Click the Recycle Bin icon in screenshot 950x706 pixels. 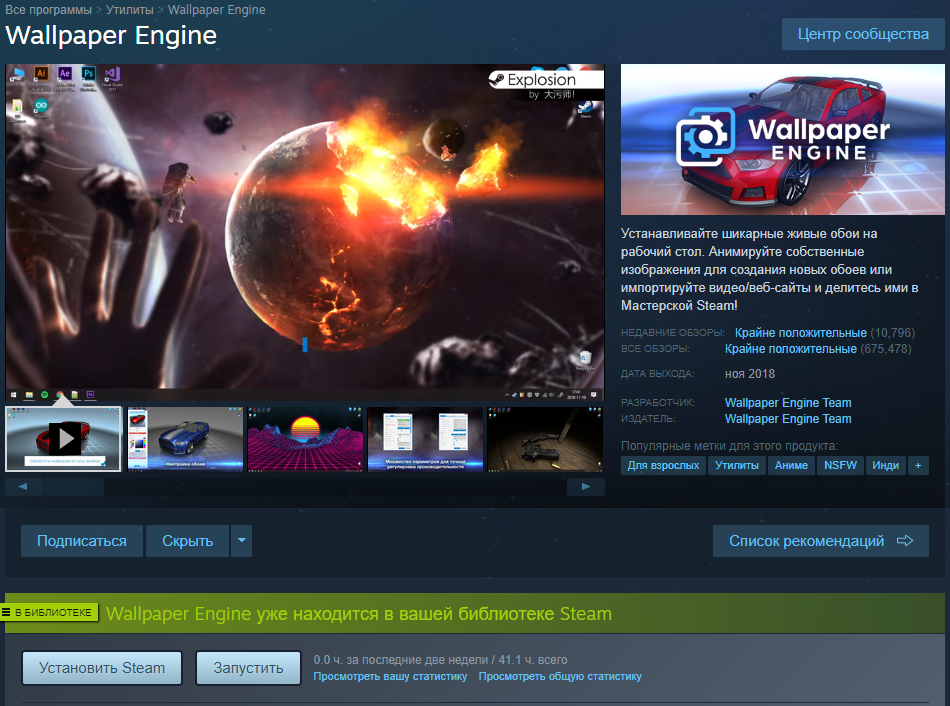[x=585, y=359]
